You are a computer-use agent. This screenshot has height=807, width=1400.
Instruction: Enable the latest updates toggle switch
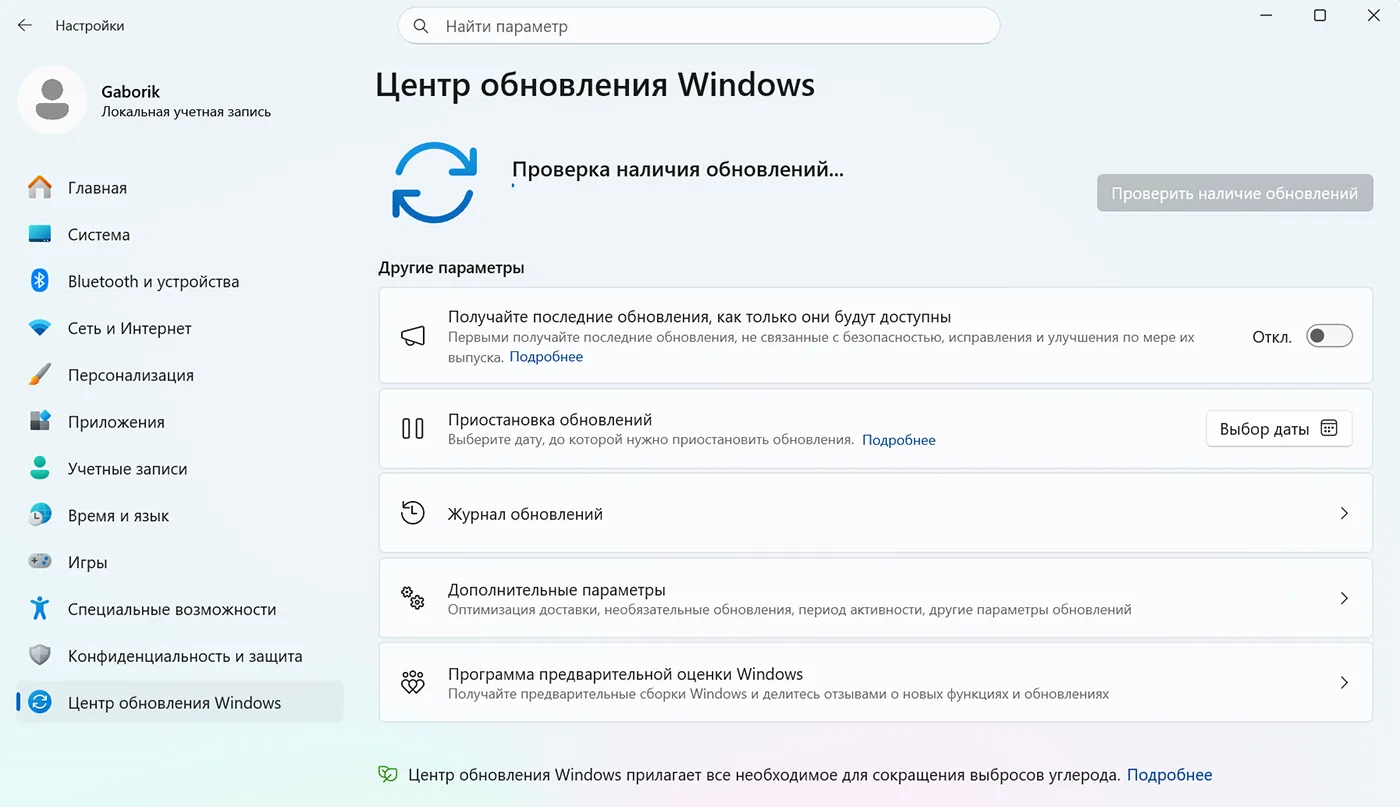click(x=1329, y=336)
